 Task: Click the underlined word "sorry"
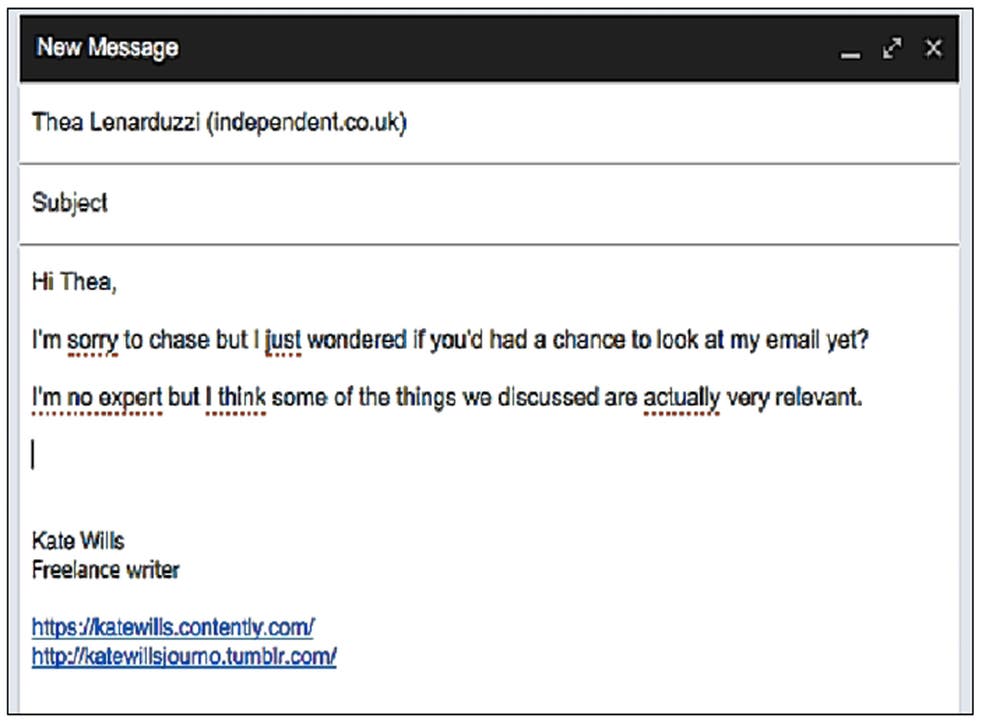92,341
